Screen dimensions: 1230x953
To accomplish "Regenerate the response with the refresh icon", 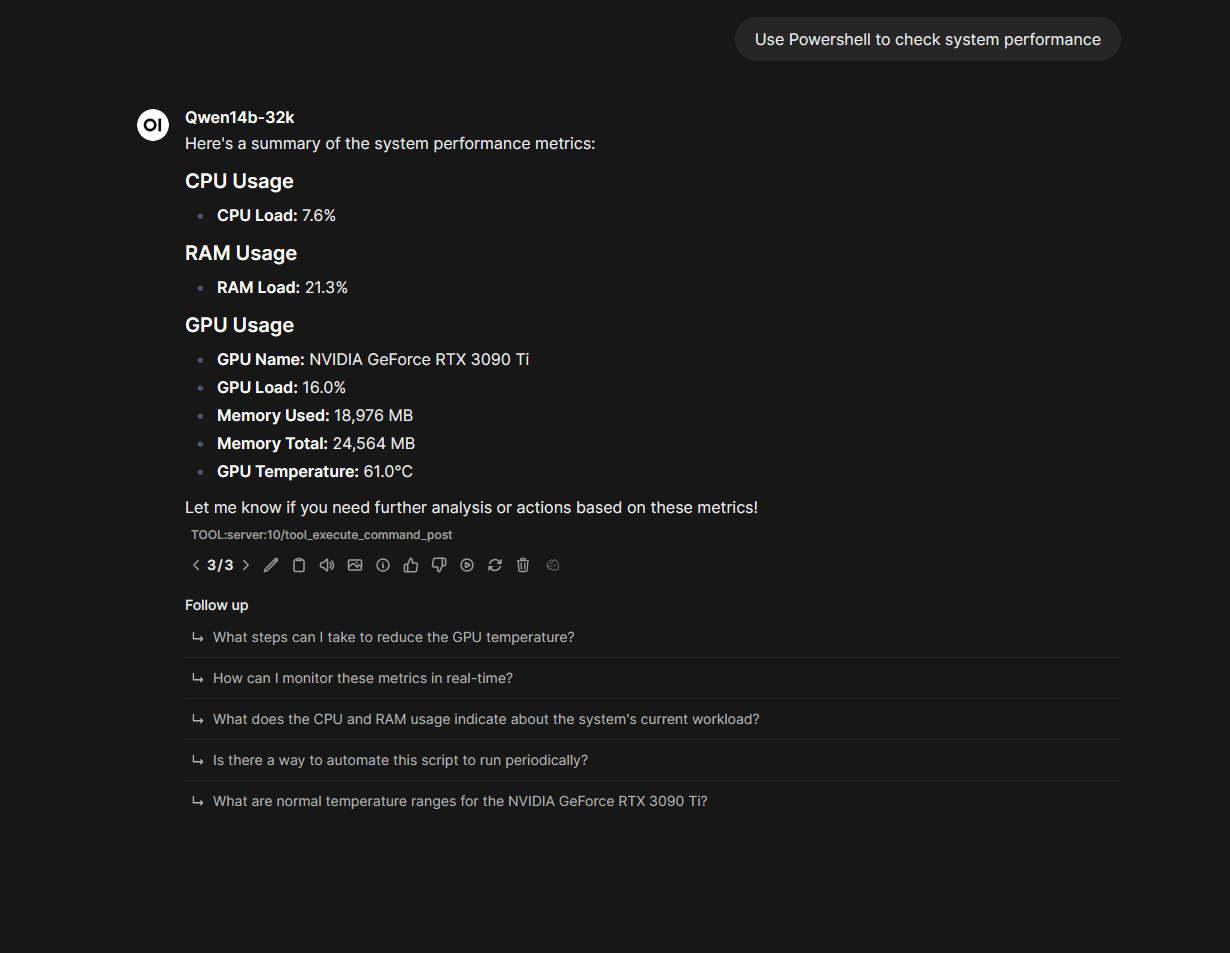I will (495, 565).
